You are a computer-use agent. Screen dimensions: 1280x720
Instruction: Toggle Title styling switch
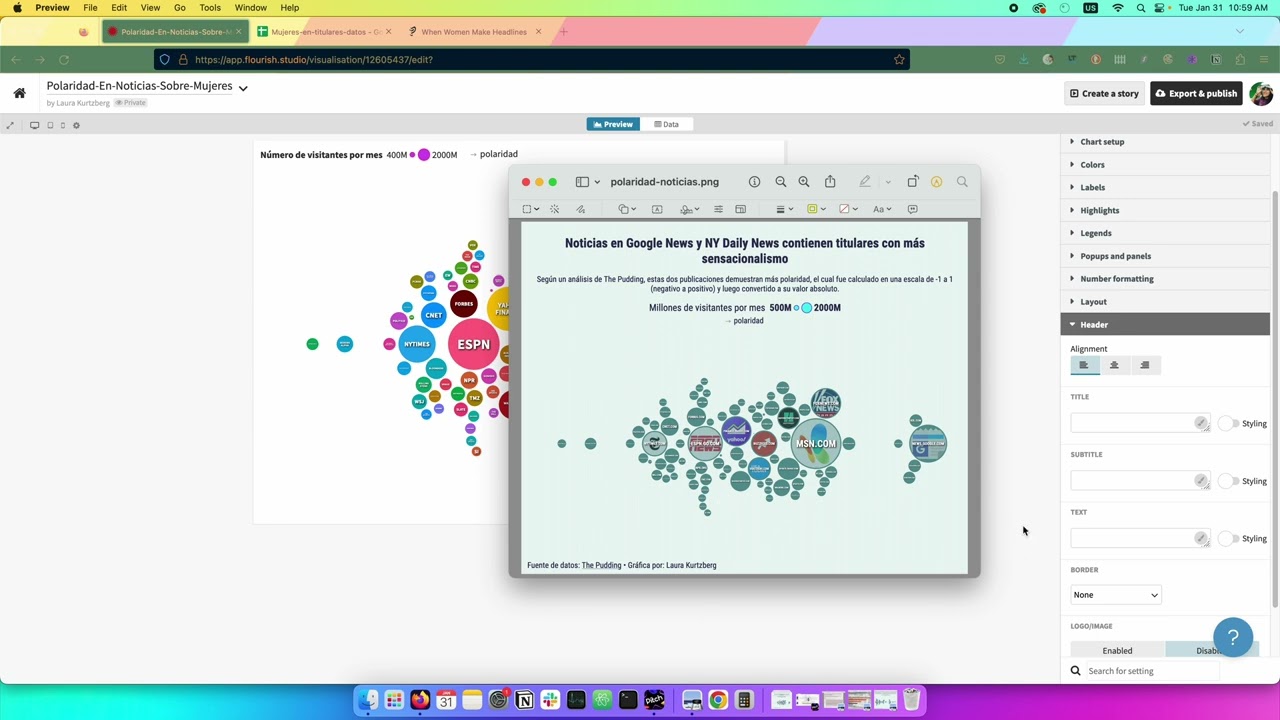(x=1228, y=424)
